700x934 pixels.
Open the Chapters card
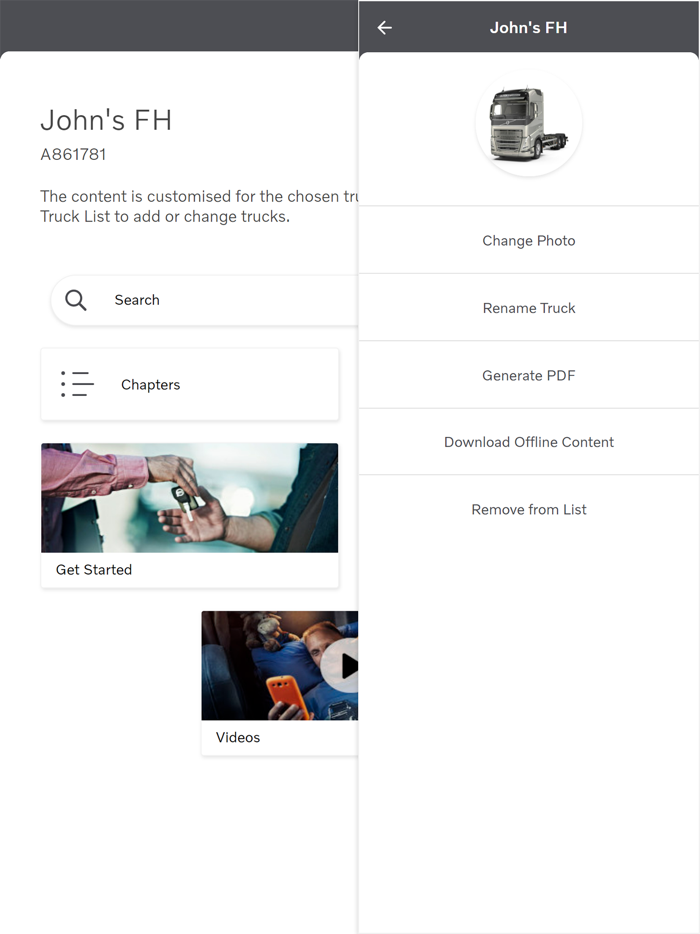pyautogui.click(x=190, y=385)
